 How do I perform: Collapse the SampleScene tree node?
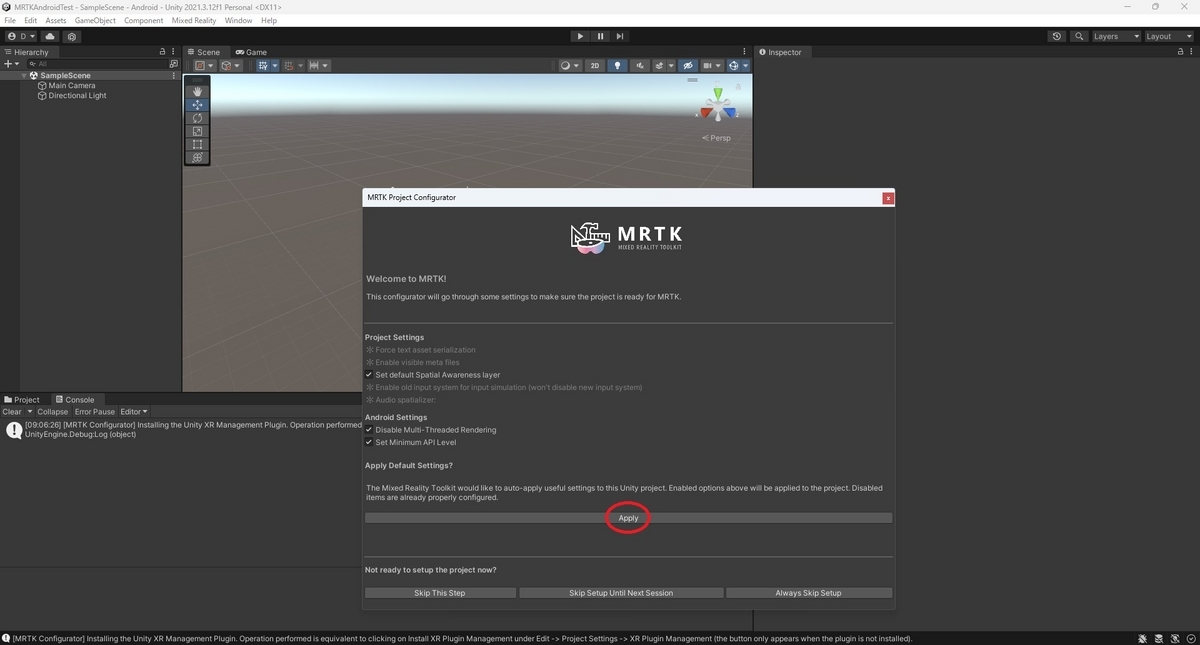24,76
